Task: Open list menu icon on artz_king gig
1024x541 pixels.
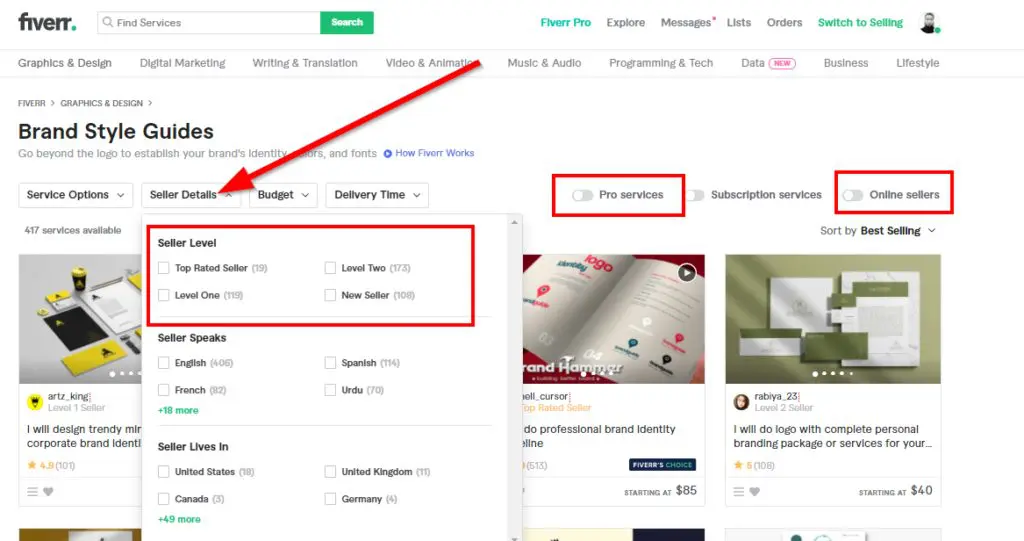Action: point(33,491)
